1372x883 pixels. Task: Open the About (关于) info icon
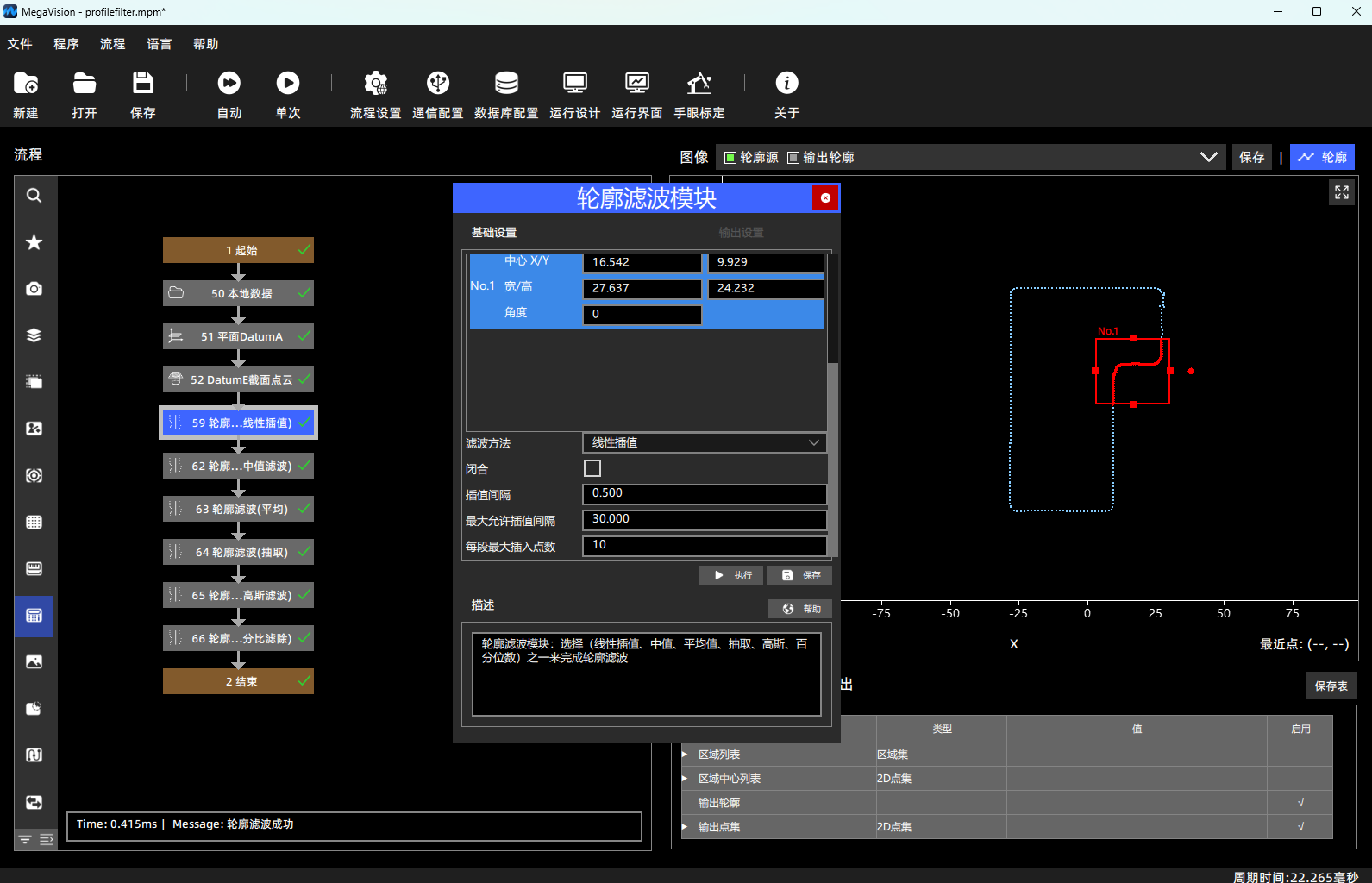click(x=787, y=84)
